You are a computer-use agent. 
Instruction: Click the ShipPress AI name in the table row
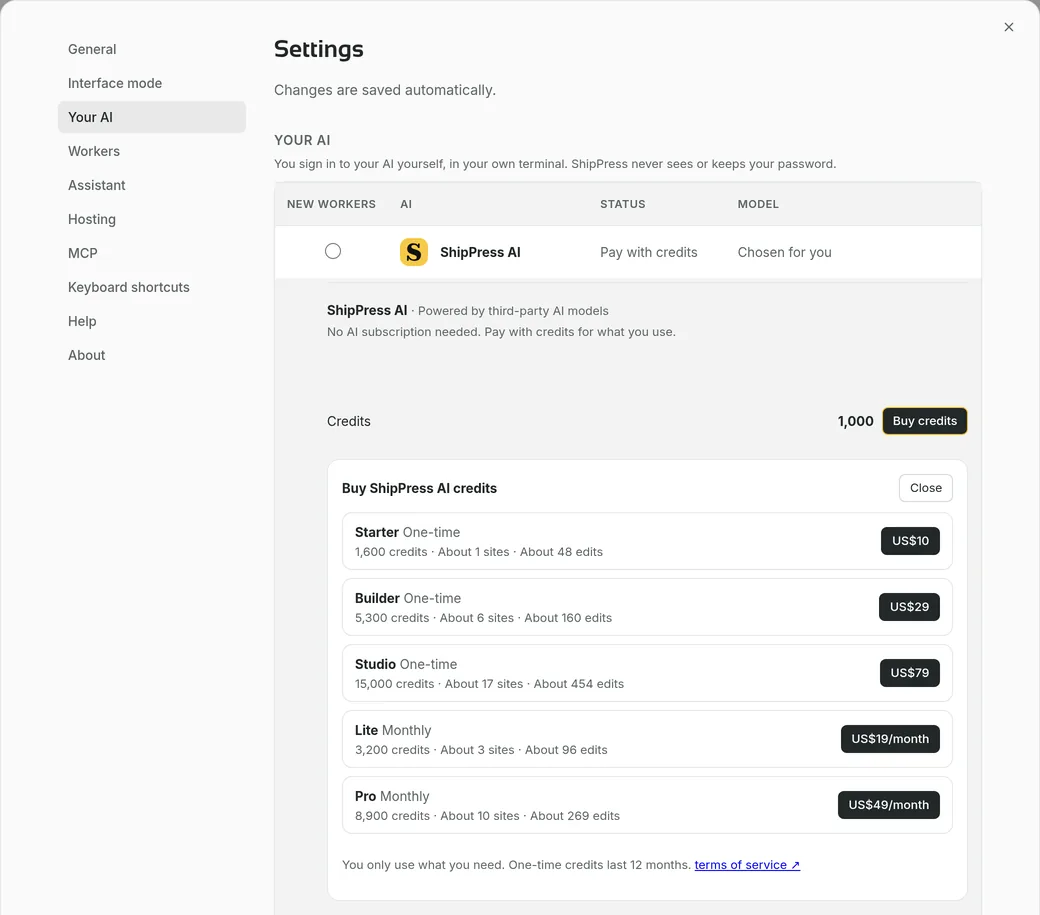pyautogui.click(x=480, y=252)
